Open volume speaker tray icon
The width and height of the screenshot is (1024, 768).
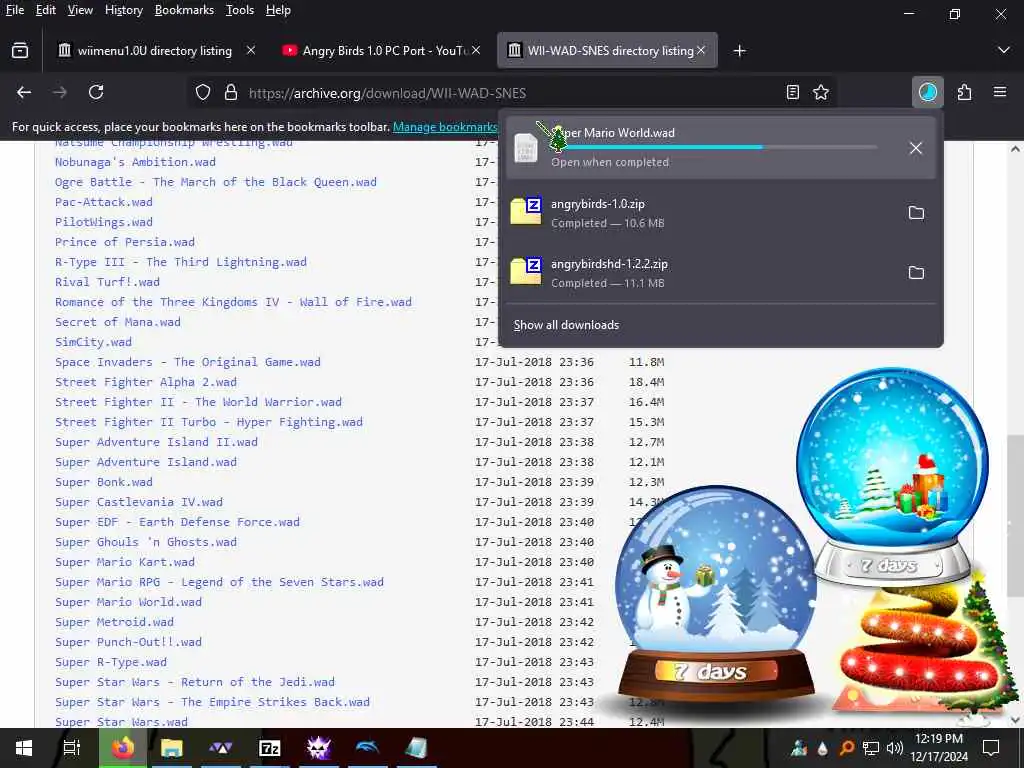point(895,748)
